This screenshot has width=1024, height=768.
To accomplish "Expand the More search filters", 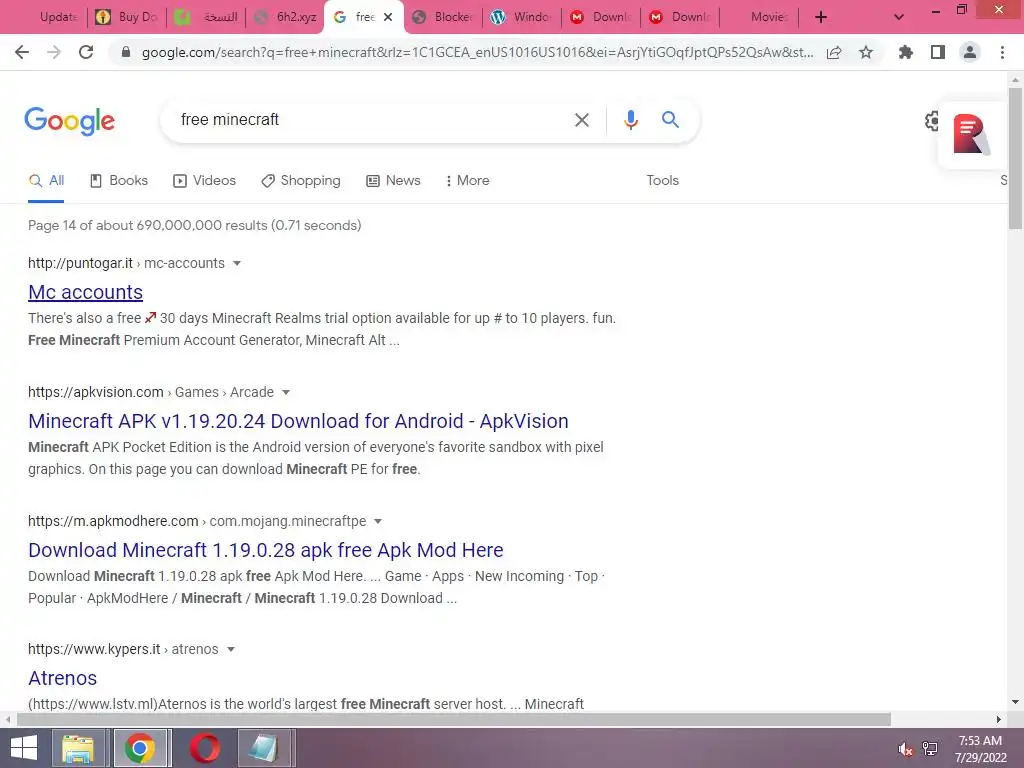I will point(468,181).
